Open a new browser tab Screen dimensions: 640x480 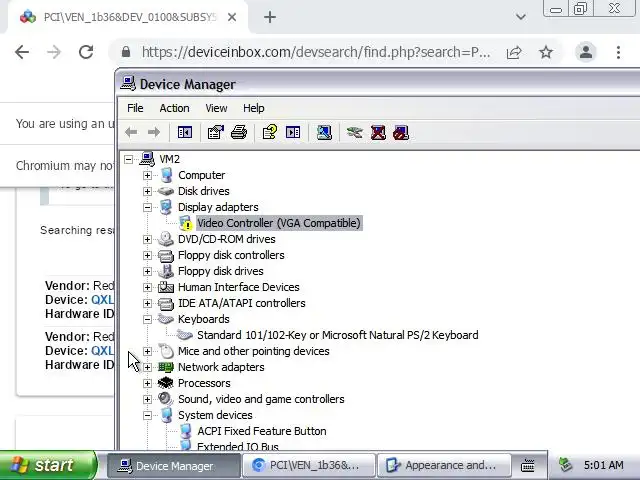point(270,17)
